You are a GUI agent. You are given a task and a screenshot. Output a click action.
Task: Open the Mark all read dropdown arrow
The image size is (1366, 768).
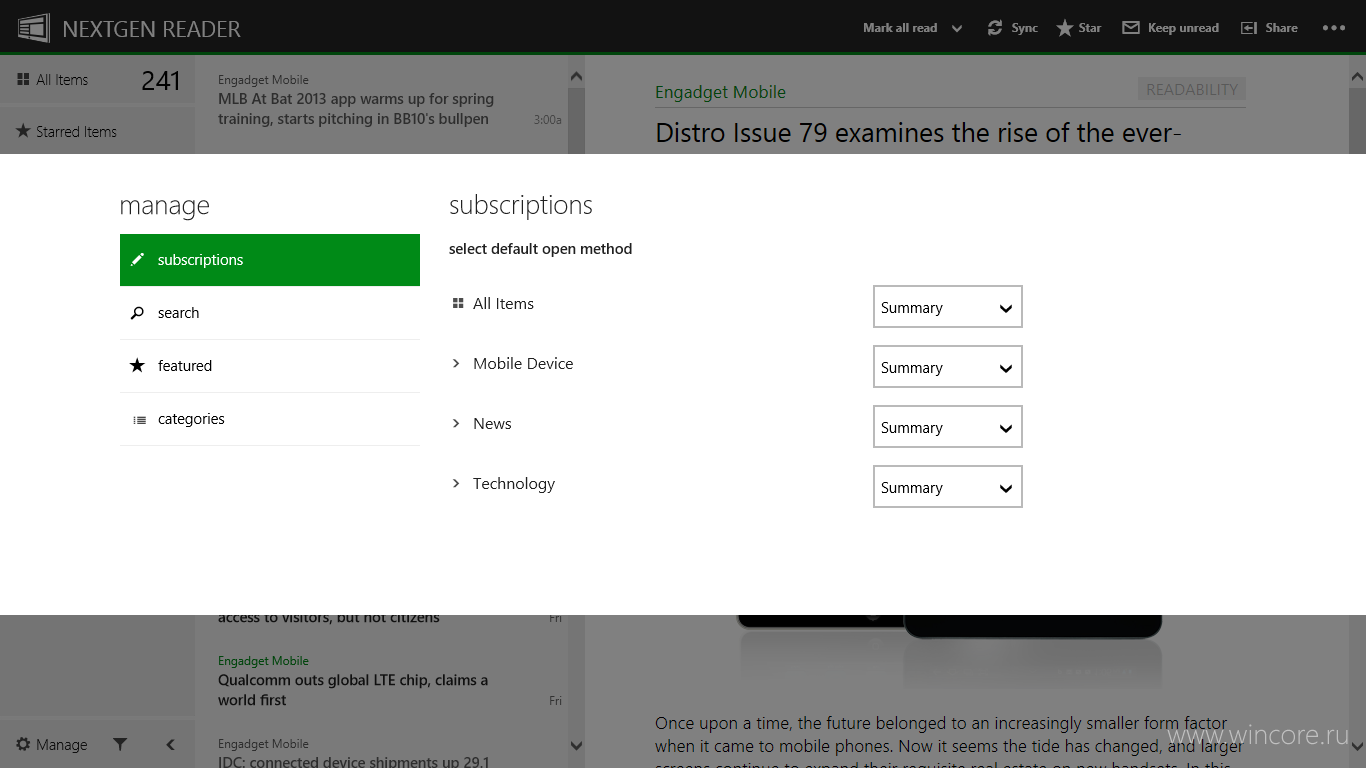[x=957, y=29]
